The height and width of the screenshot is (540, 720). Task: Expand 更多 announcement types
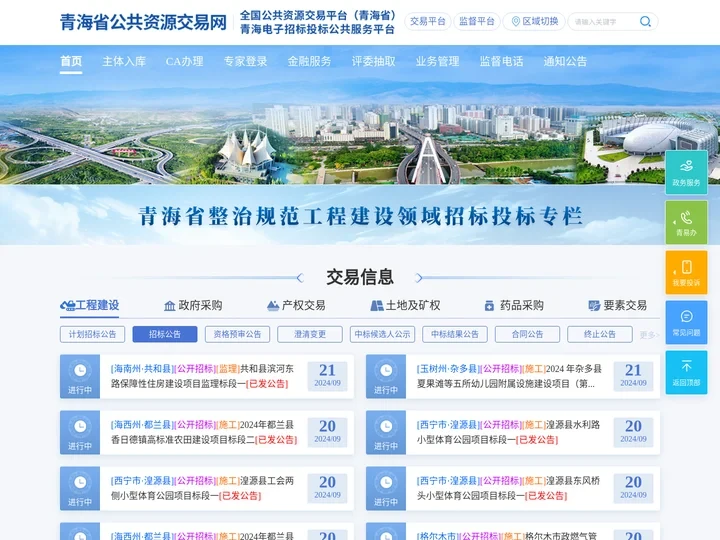pos(649,335)
